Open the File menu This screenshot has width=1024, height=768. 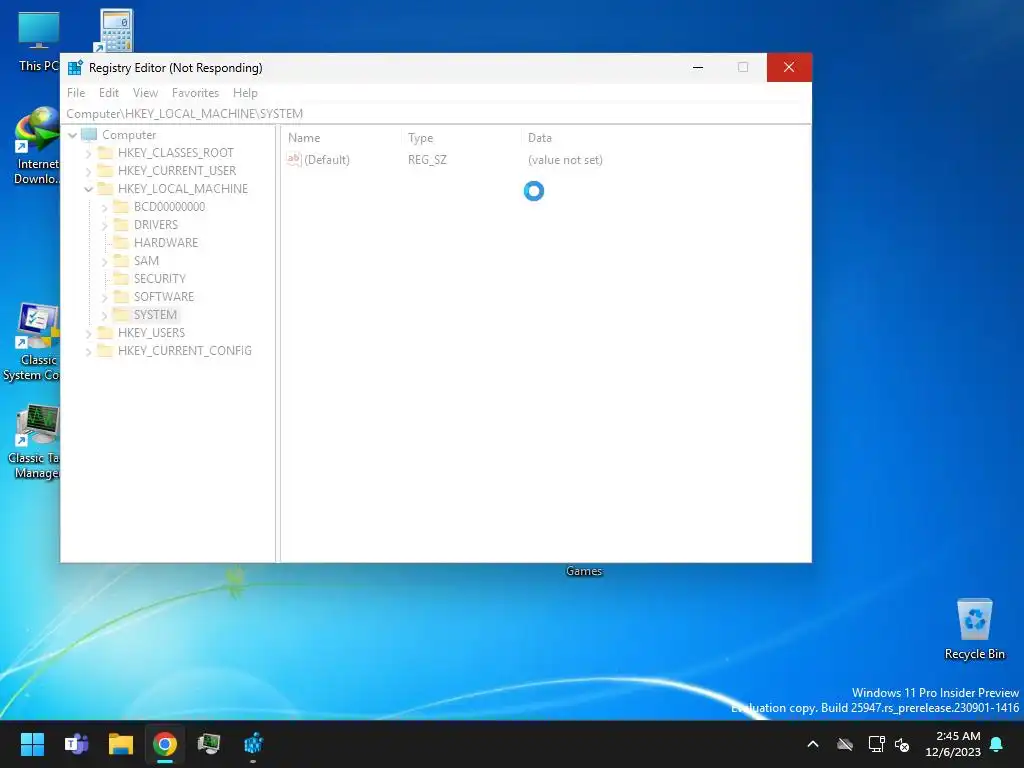click(76, 93)
